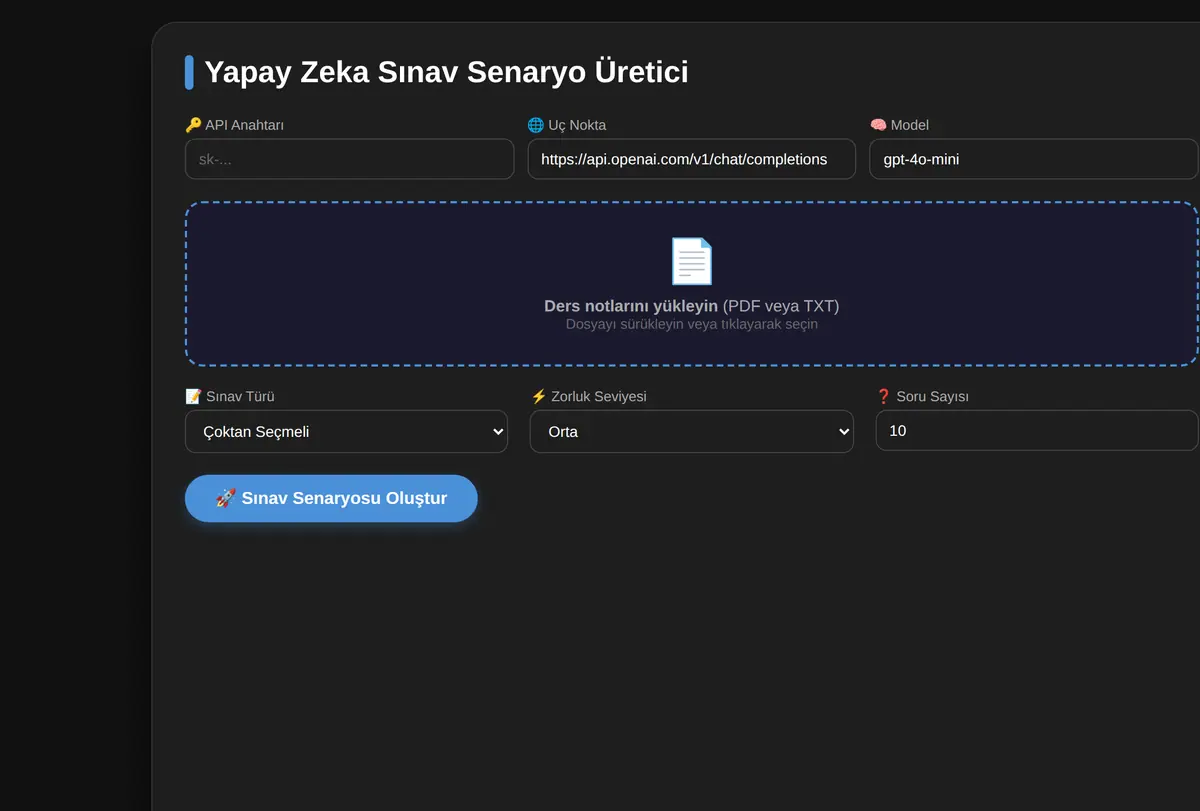Focus the API Anahtarı input field
The image size is (1200, 811).
pos(350,159)
